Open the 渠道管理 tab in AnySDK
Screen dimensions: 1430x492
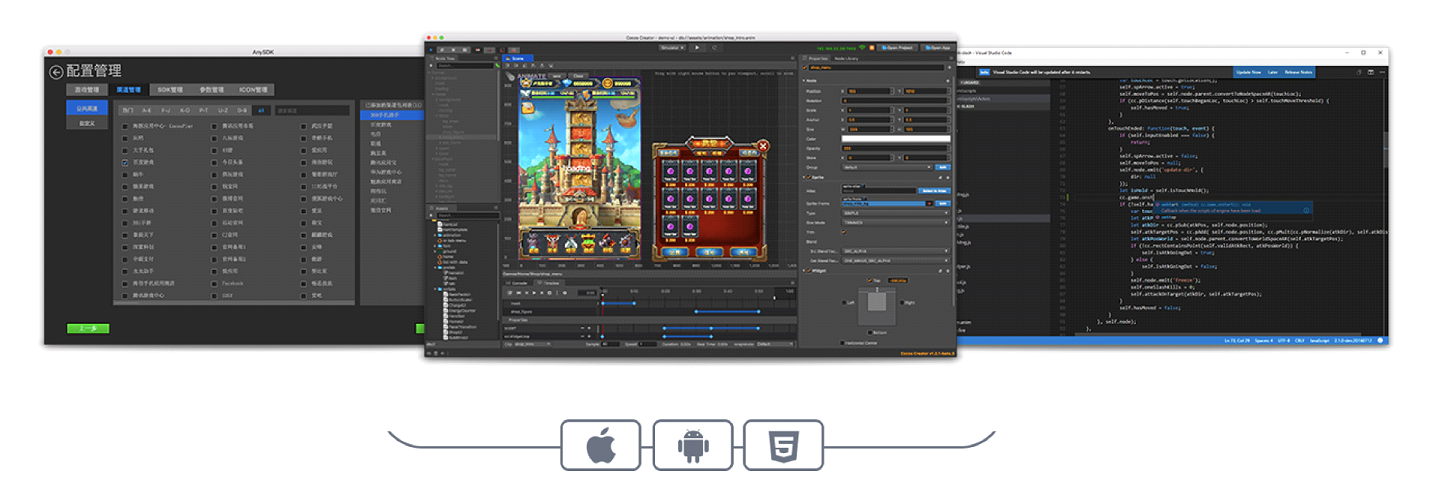pyautogui.click(x=128, y=90)
